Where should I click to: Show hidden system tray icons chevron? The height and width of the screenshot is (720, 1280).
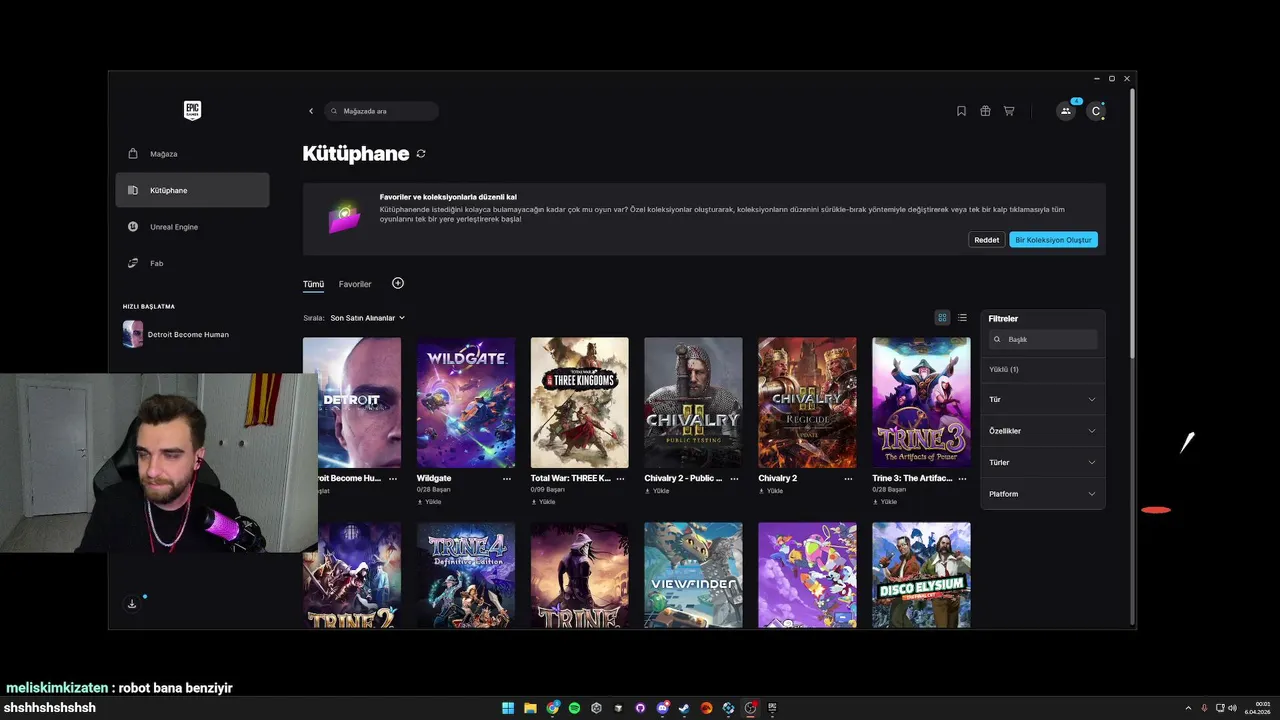1188,708
